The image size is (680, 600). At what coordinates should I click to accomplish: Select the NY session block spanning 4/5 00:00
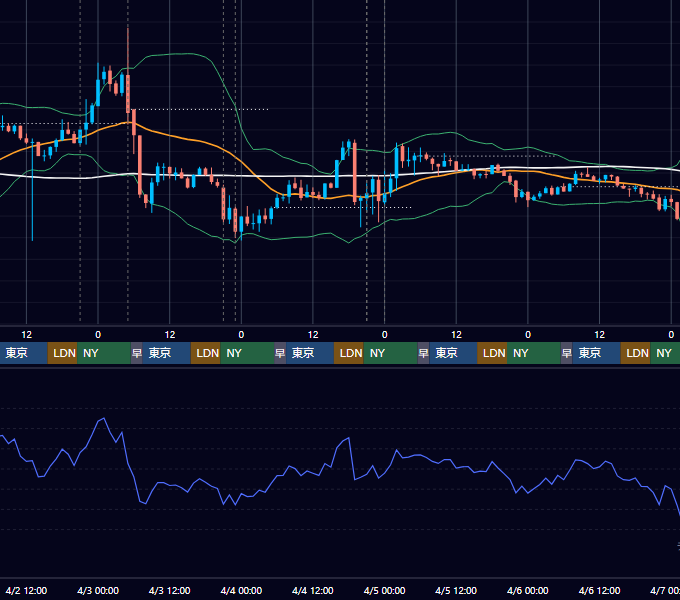click(390, 353)
